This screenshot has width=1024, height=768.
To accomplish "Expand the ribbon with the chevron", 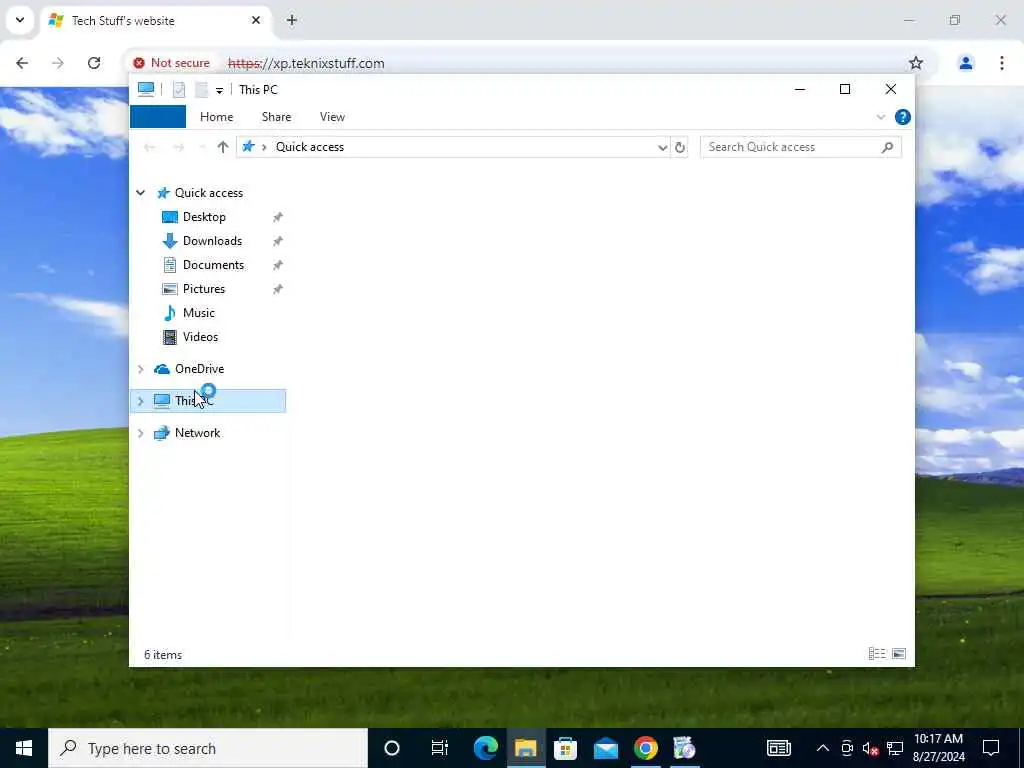I will 880,118.
